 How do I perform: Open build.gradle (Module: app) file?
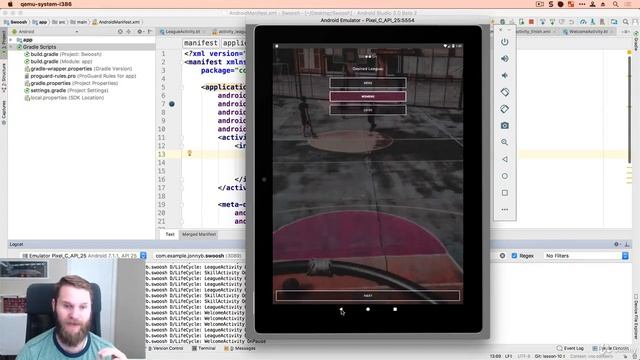[58, 61]
